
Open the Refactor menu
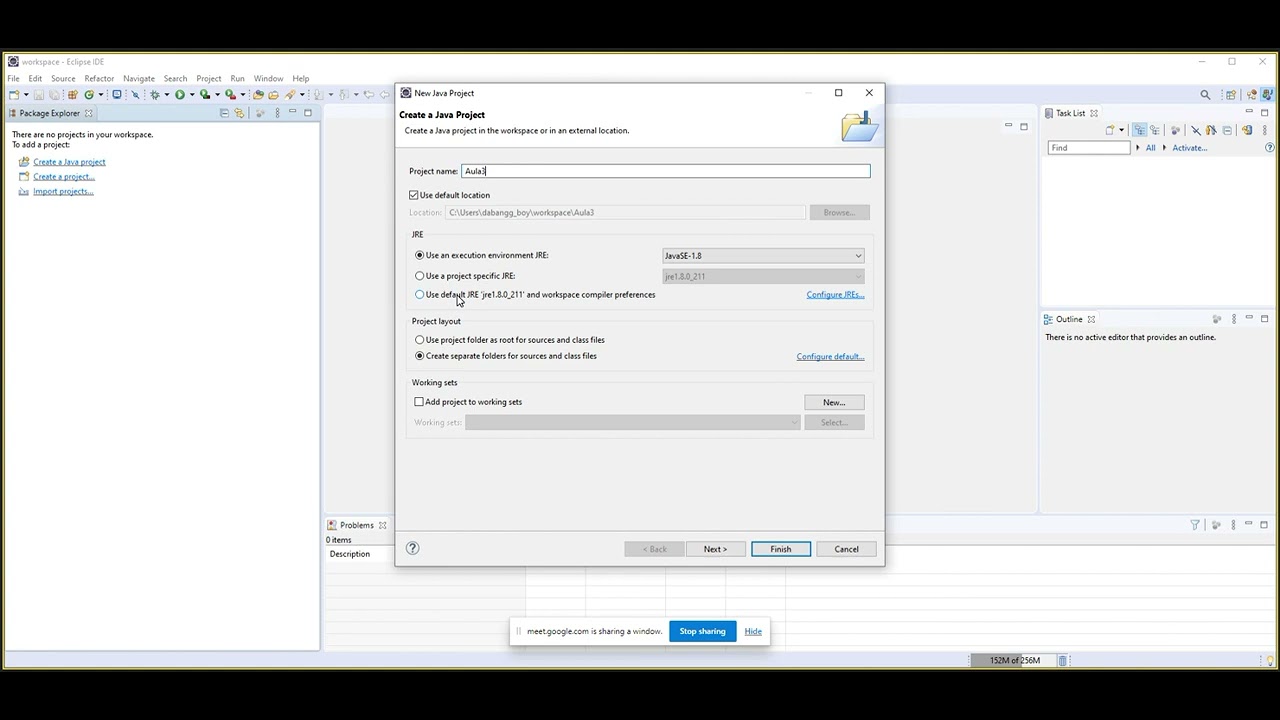coord(99,78)
